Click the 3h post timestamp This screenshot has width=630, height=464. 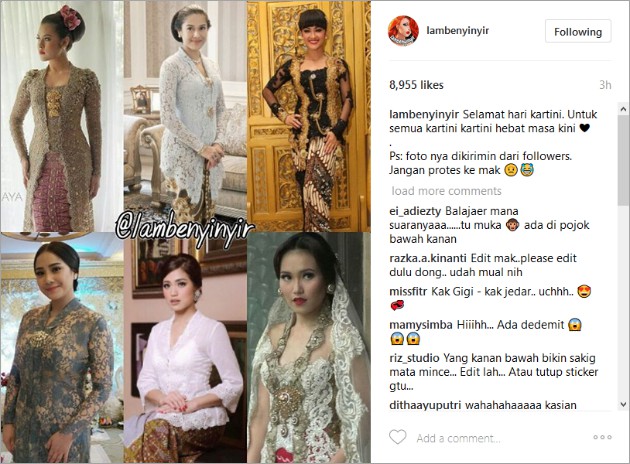point(605,85)
